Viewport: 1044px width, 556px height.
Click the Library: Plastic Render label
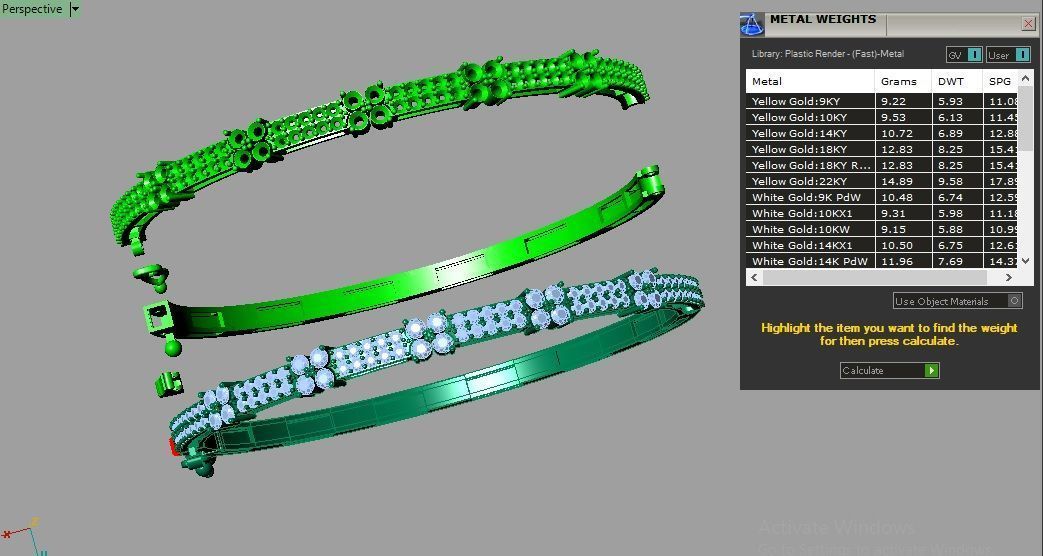coord(828,54)
